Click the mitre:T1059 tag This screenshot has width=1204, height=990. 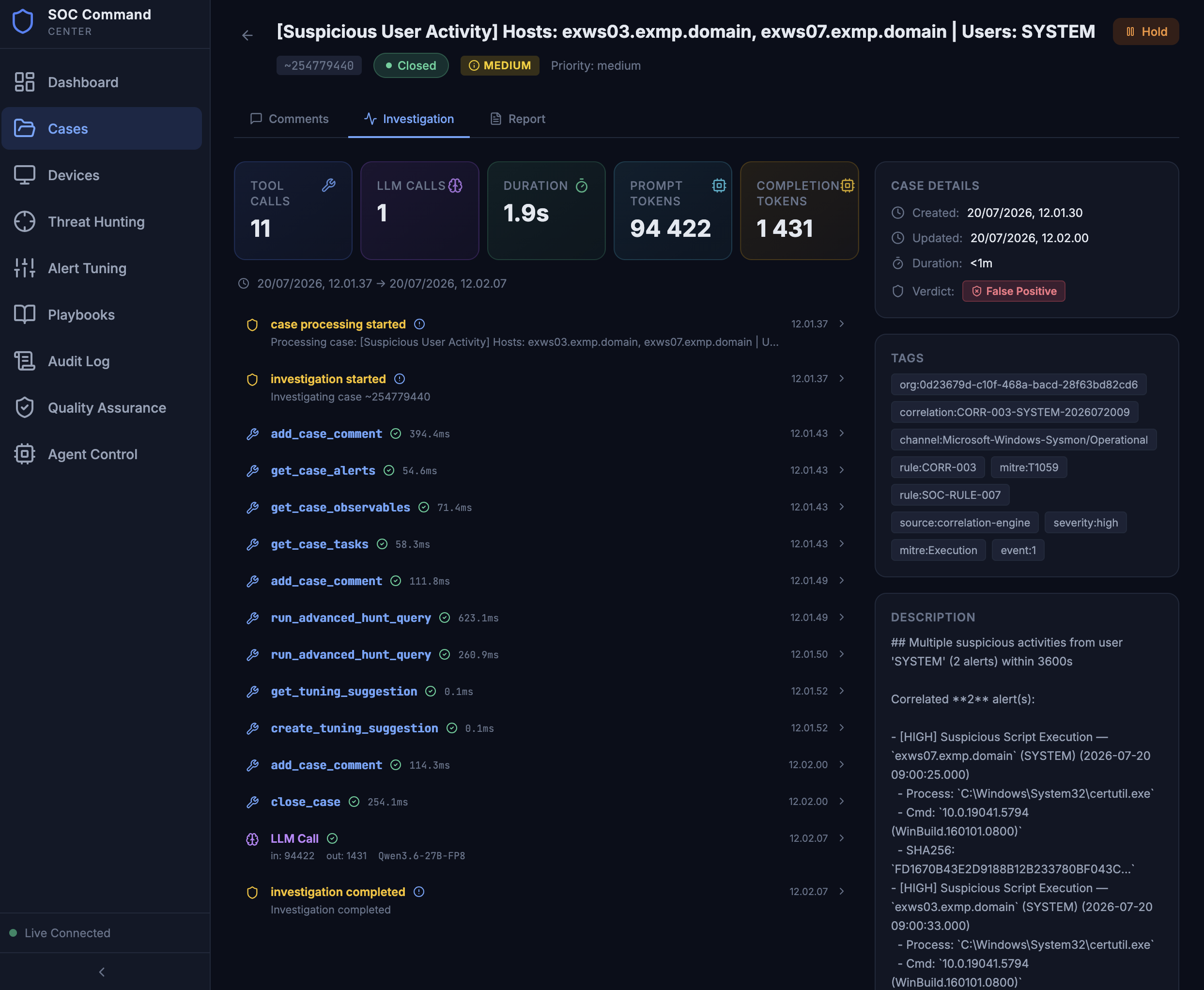(x=1029, y=467)
